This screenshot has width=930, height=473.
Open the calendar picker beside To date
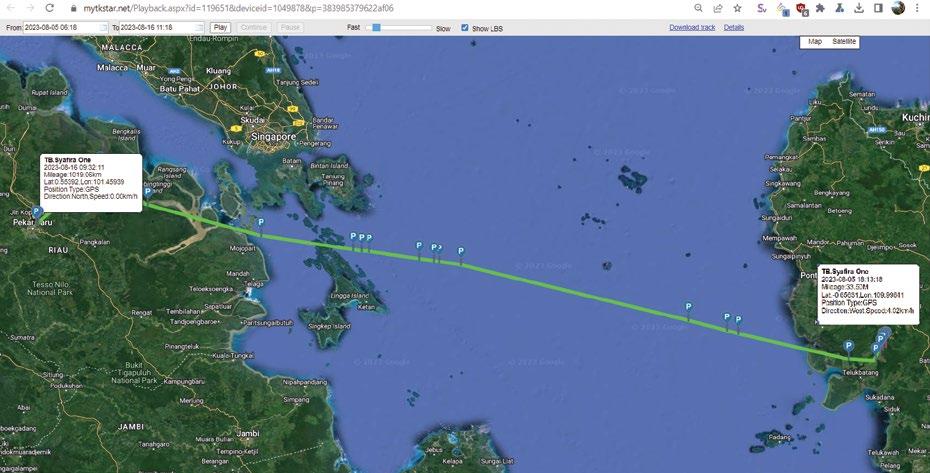pyautogui.click(x=200, y=27)
